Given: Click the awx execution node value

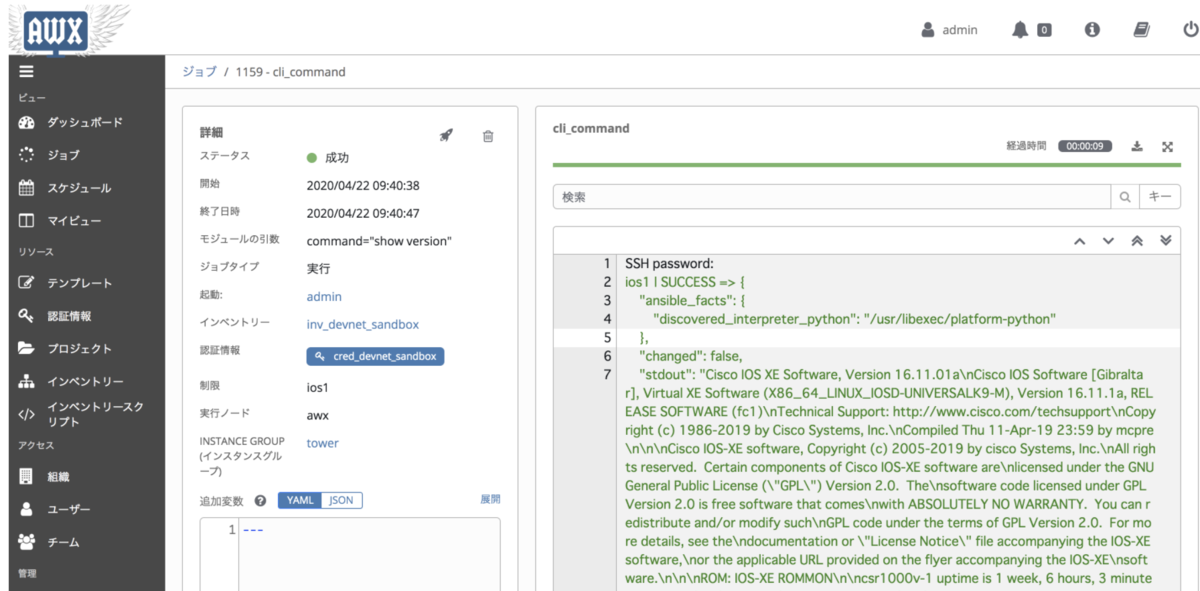Looking at the screenshot, I should tap(318, 415).
